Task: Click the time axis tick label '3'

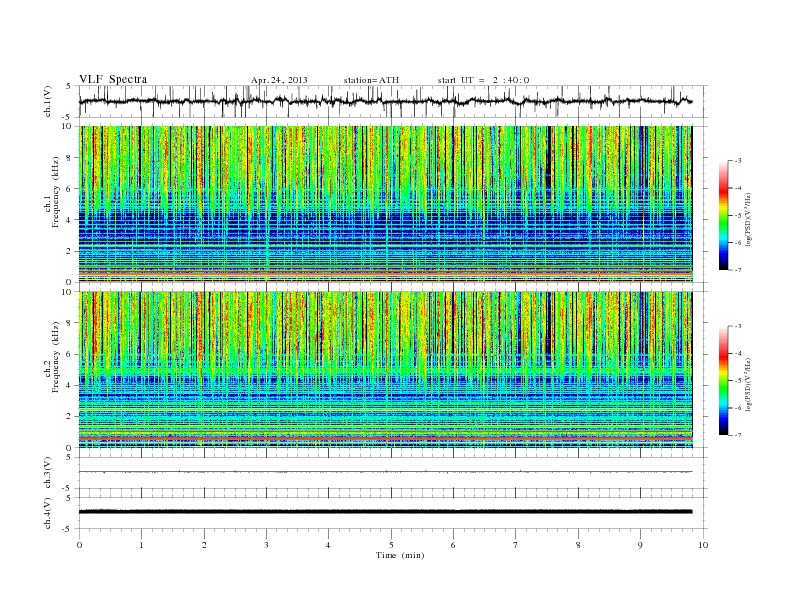Action: click(266, 545)
